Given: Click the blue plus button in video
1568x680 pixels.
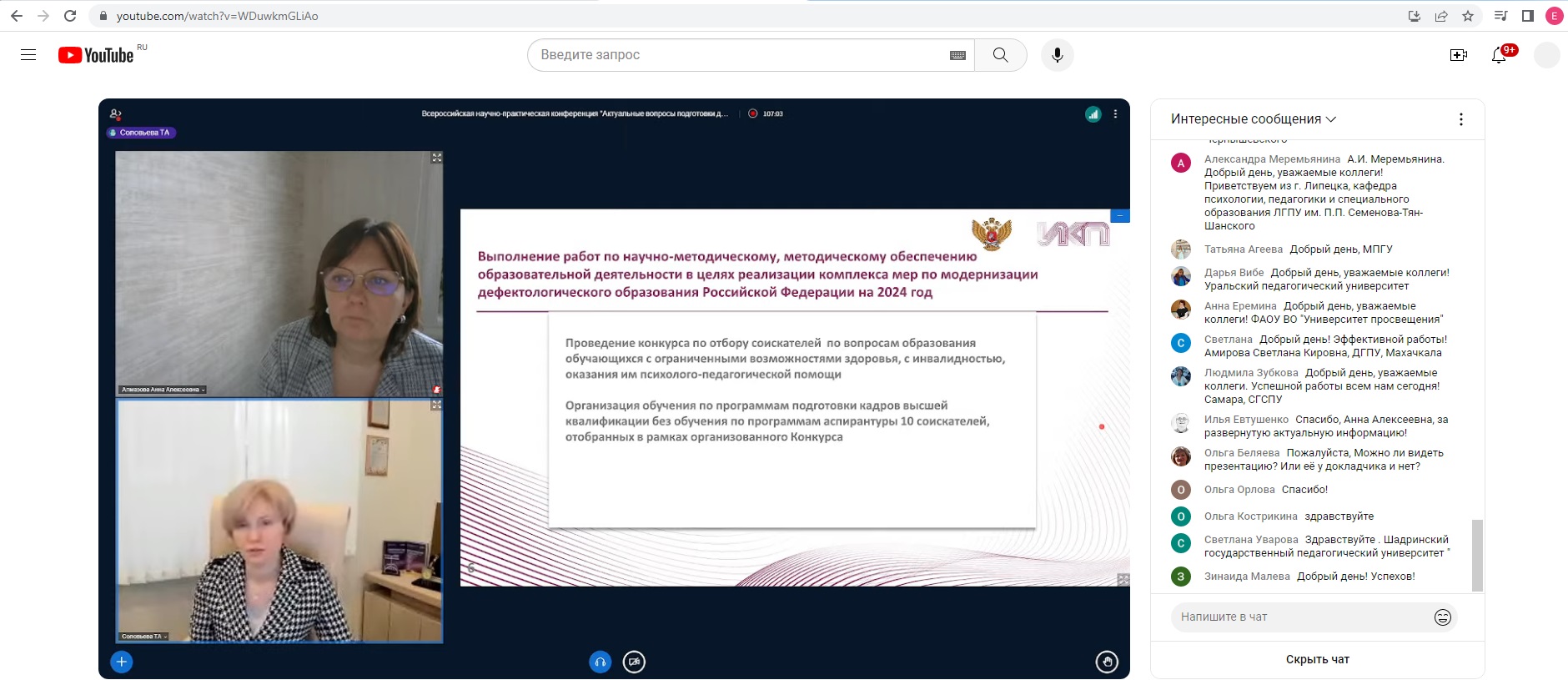Looking at the screenshot, I should tap(122, 662).
